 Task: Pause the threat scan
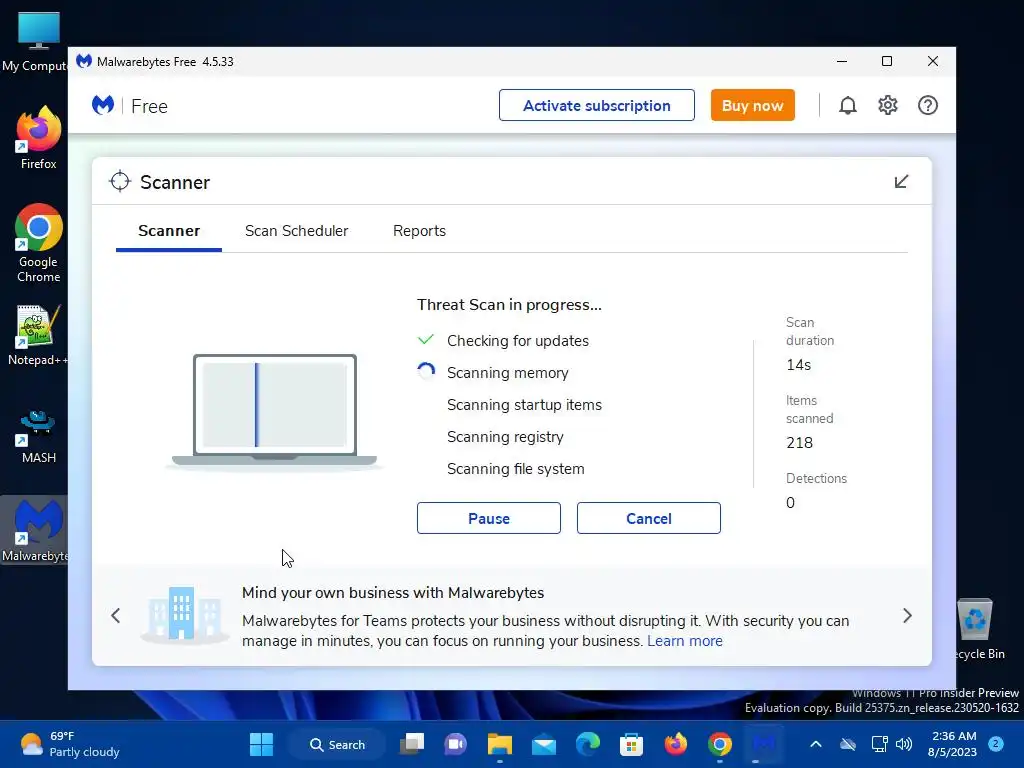(x=488, y=518)
